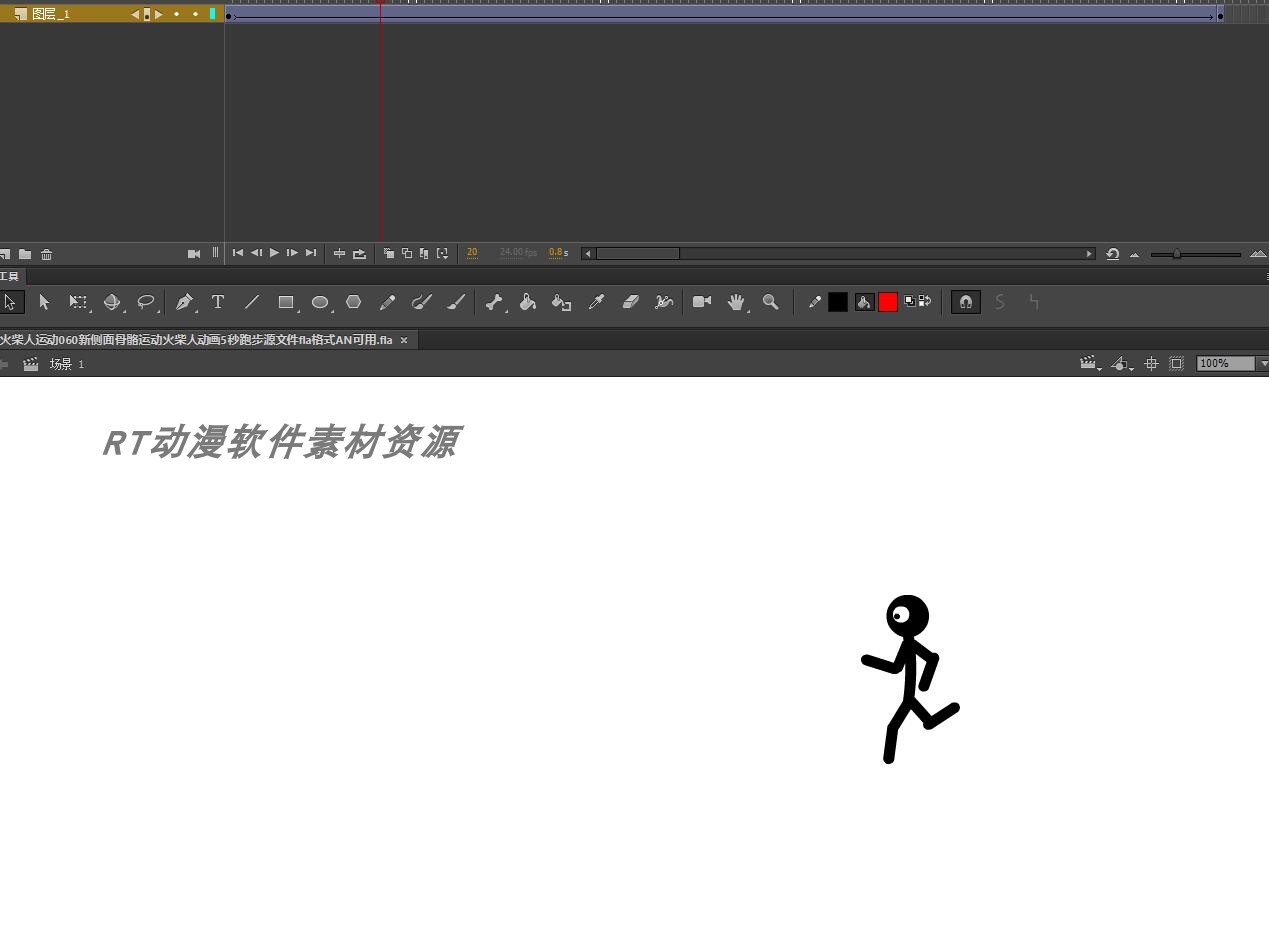Select the Rectangle tool
This screenshot has width=1269, height=933.
pos(286,302)
